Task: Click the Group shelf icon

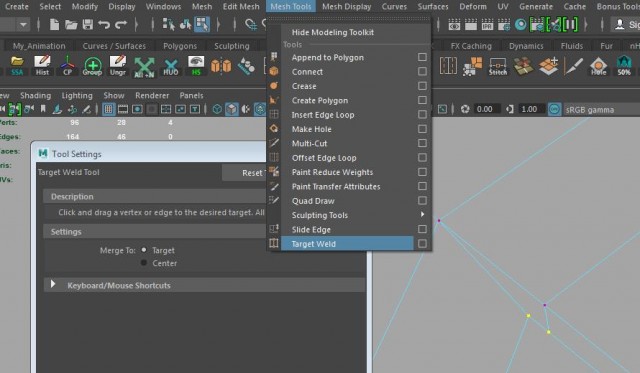Action: 92,67
